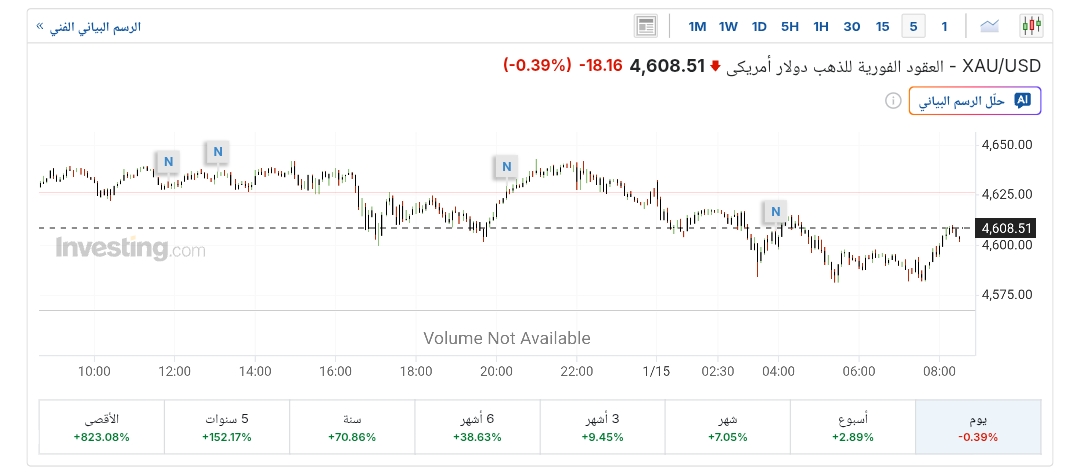Viewport: 1080px width, 474px height.
Task: Select the 15-minute chart interval
Action: point(882,26)
